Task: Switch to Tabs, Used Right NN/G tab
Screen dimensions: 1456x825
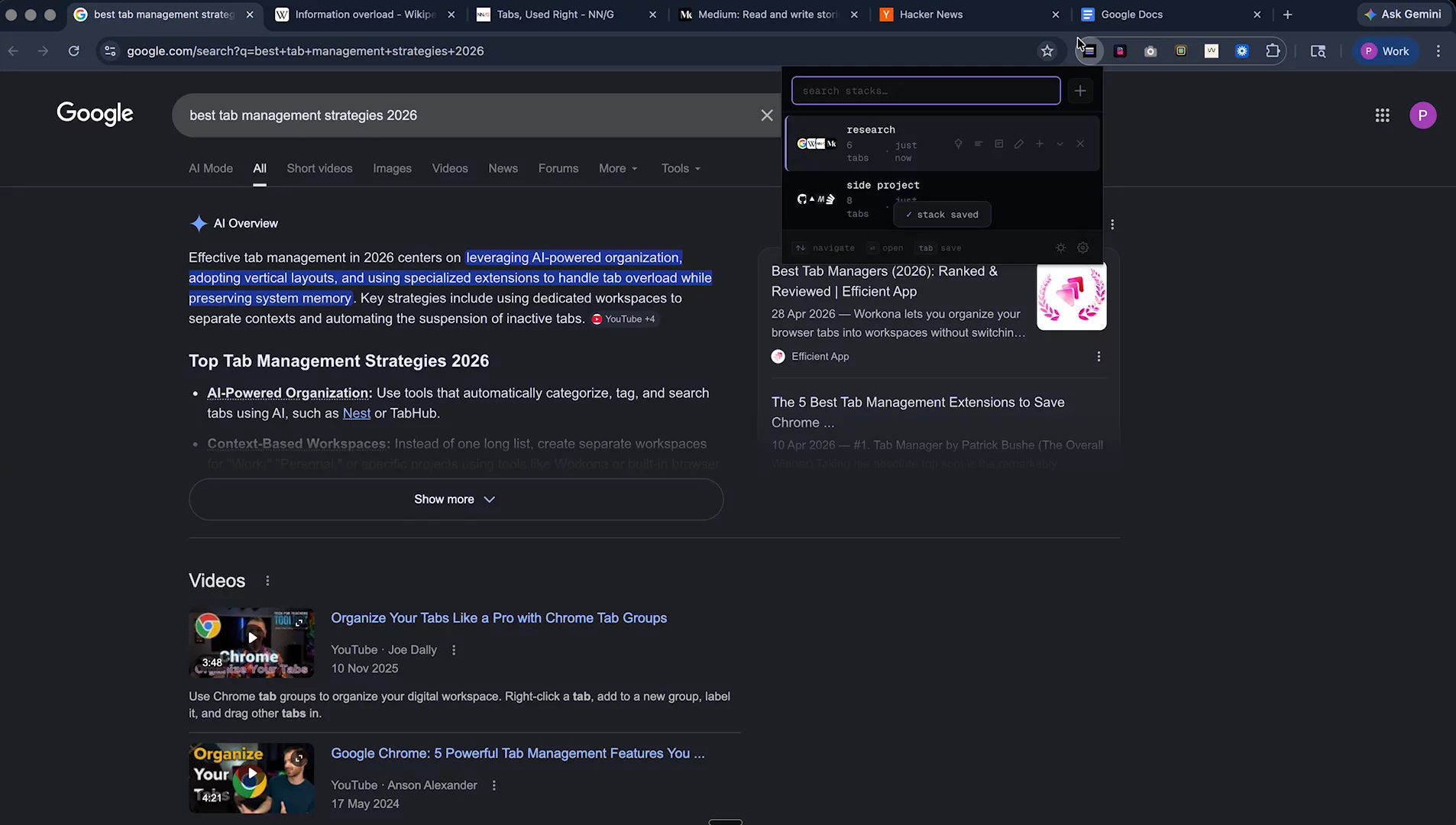Action: 566,15
